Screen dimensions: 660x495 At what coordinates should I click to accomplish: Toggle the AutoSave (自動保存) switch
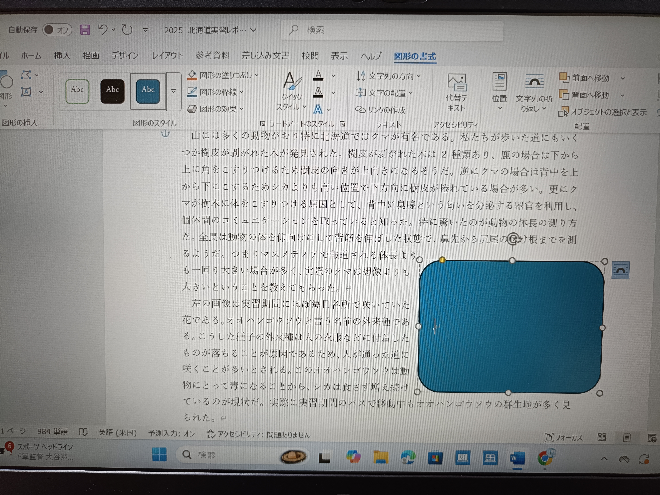(57, 30)
